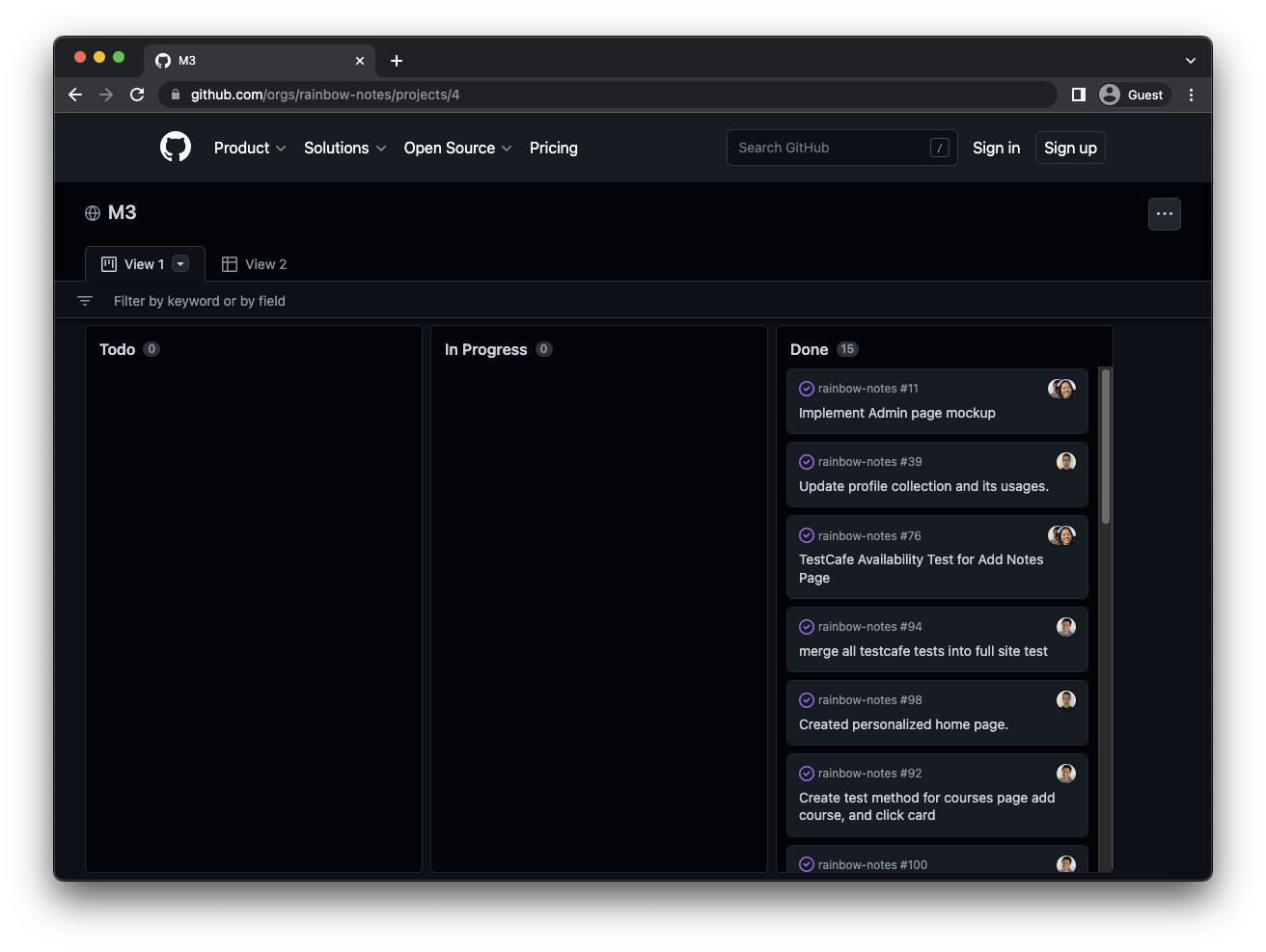1266x952 pixels.
Task: Click the 'Filter by keyword or by field' input
Action: click(x=200, y=301)
